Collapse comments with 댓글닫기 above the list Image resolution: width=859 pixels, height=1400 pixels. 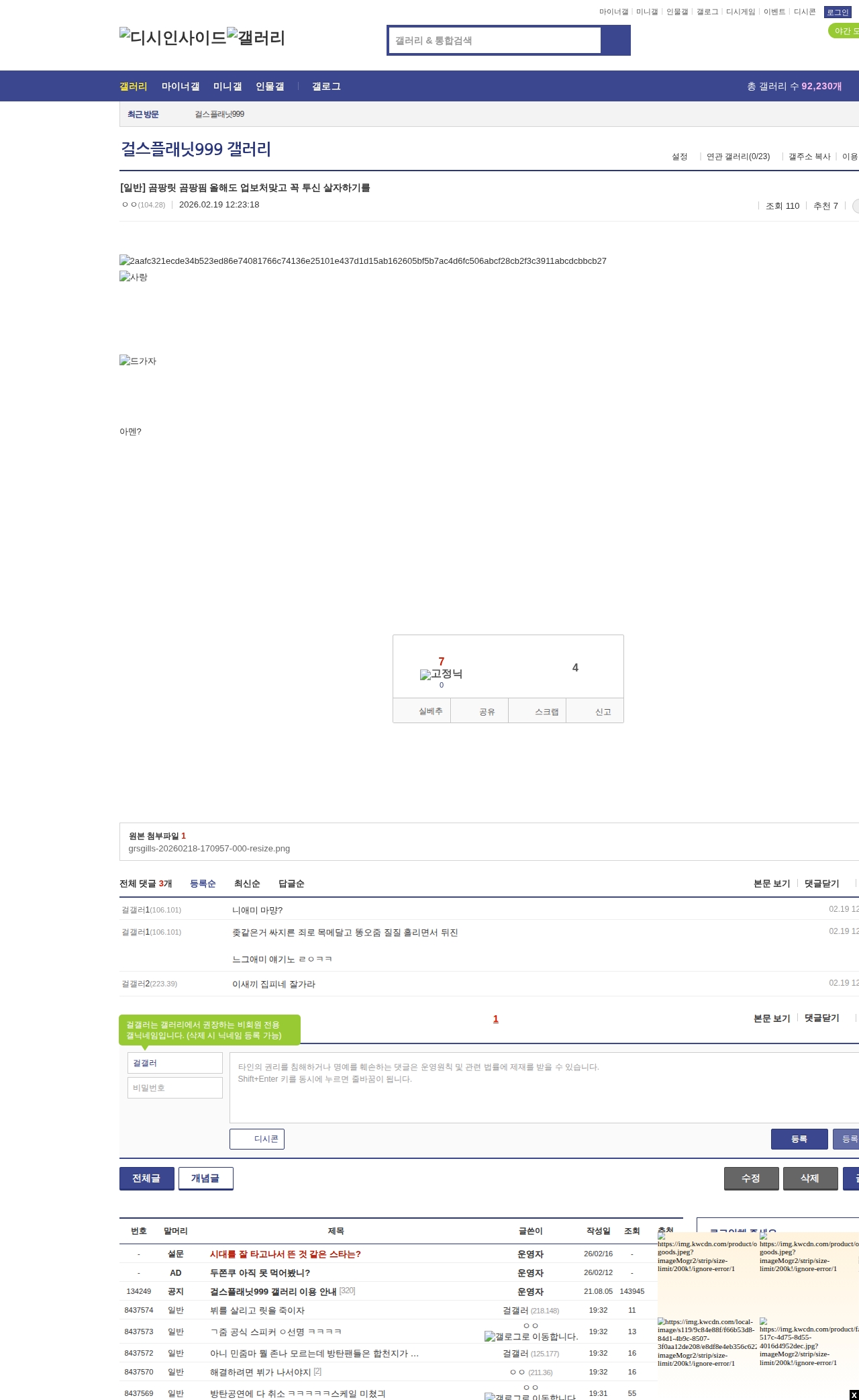tap(822, 884)
